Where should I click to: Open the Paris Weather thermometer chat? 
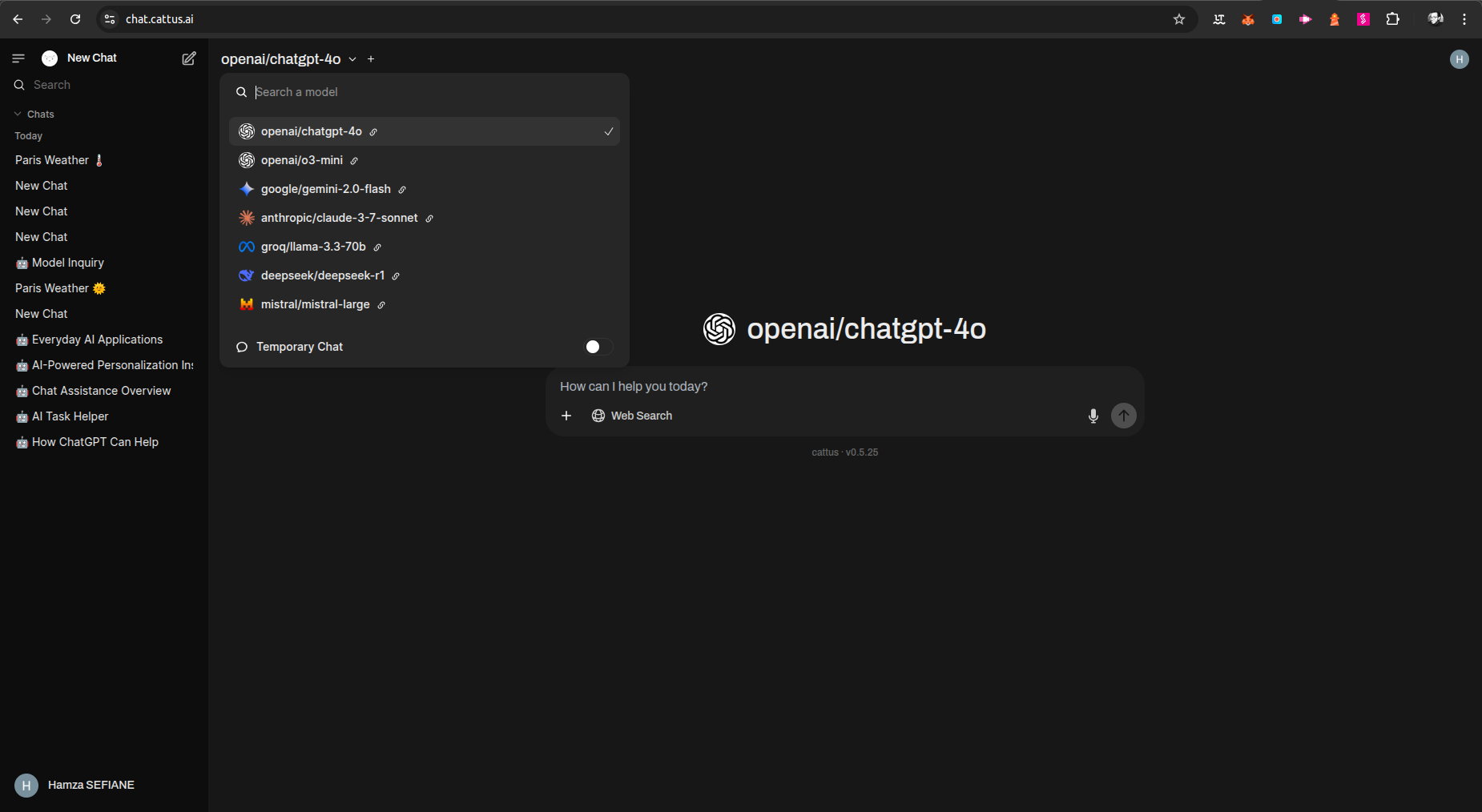pos(104,160)
